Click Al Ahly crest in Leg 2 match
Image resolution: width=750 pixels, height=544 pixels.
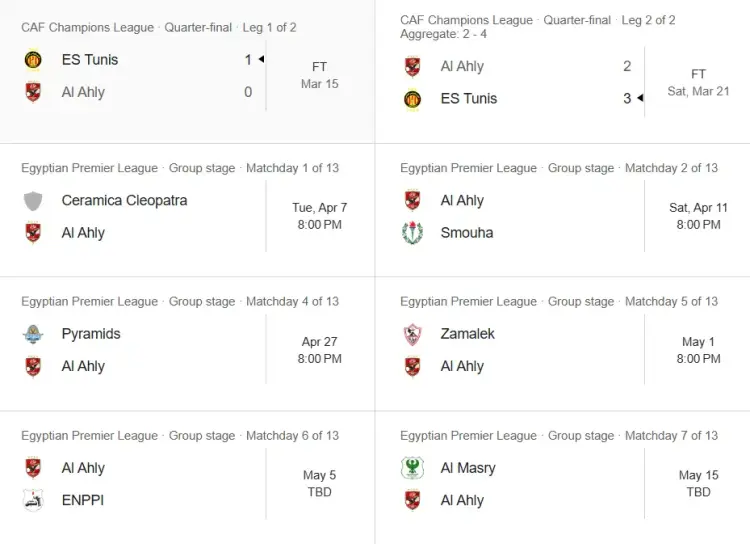point(412,67)
